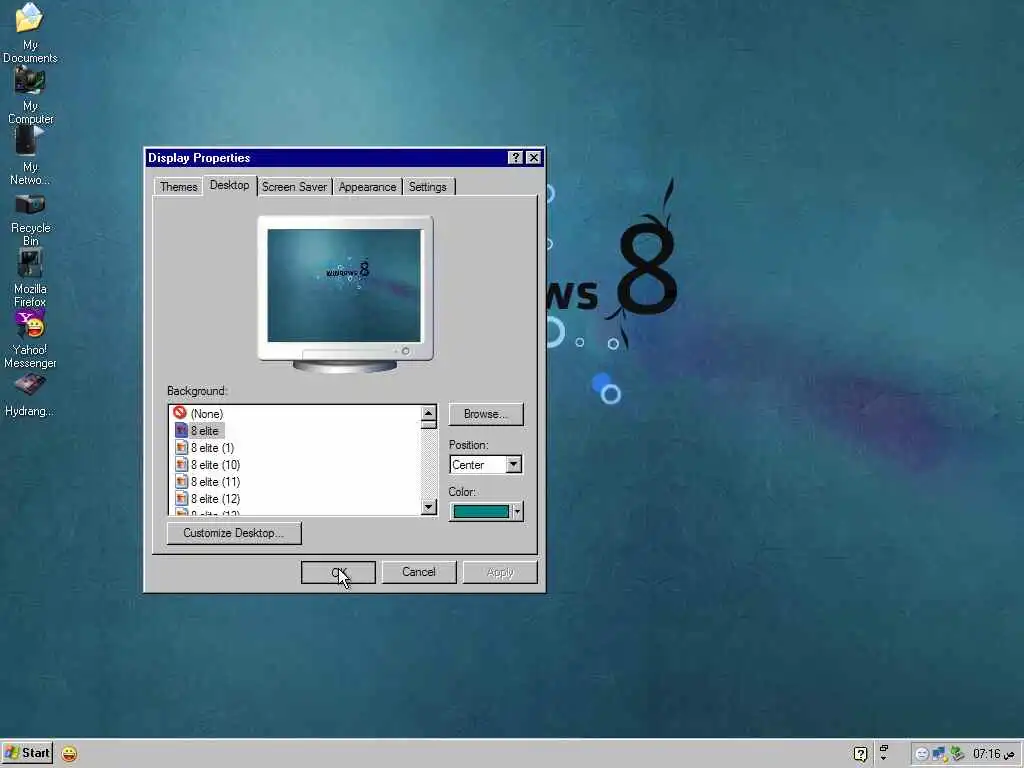Viewport: 1024px width, 768px height.
Task: Click the image icon beside 8 elite (12)
Action: (182, 498)
